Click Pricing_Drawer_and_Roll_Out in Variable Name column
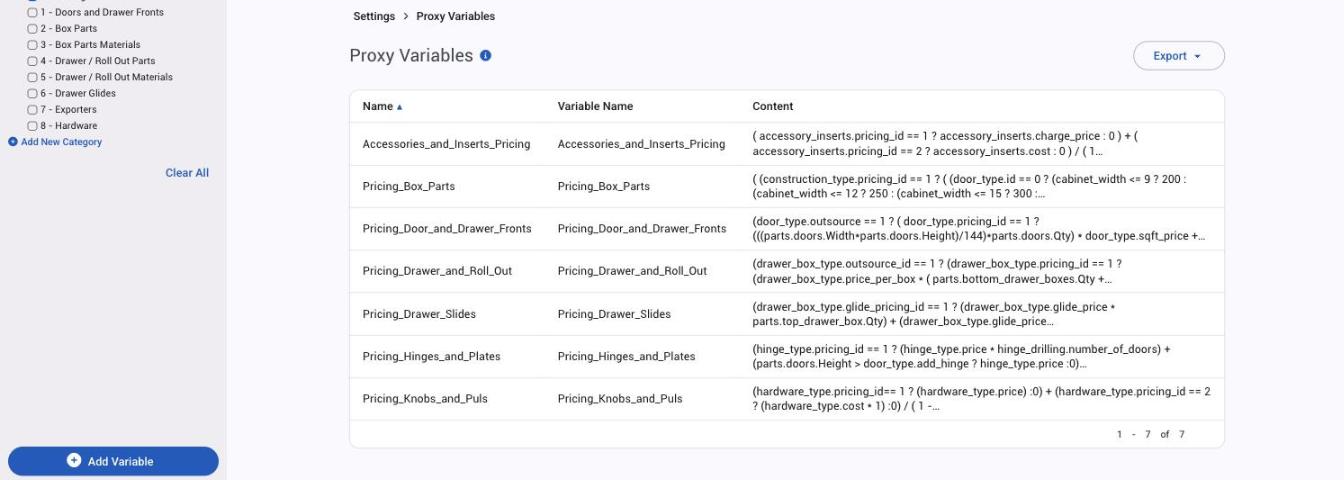The image size is (1344, 480). pos(632,271)
